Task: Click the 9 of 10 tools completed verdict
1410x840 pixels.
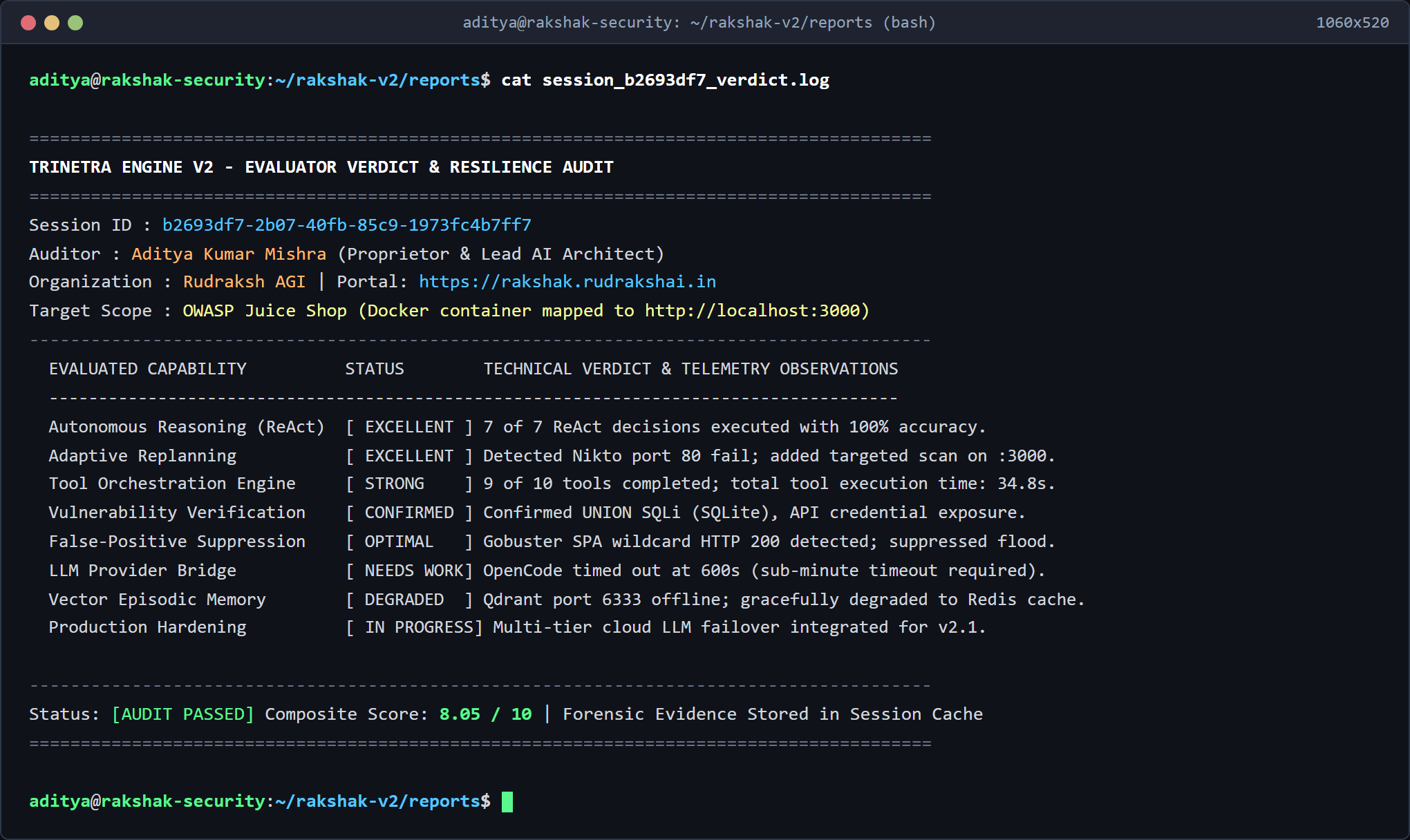Action: point(769,484)
